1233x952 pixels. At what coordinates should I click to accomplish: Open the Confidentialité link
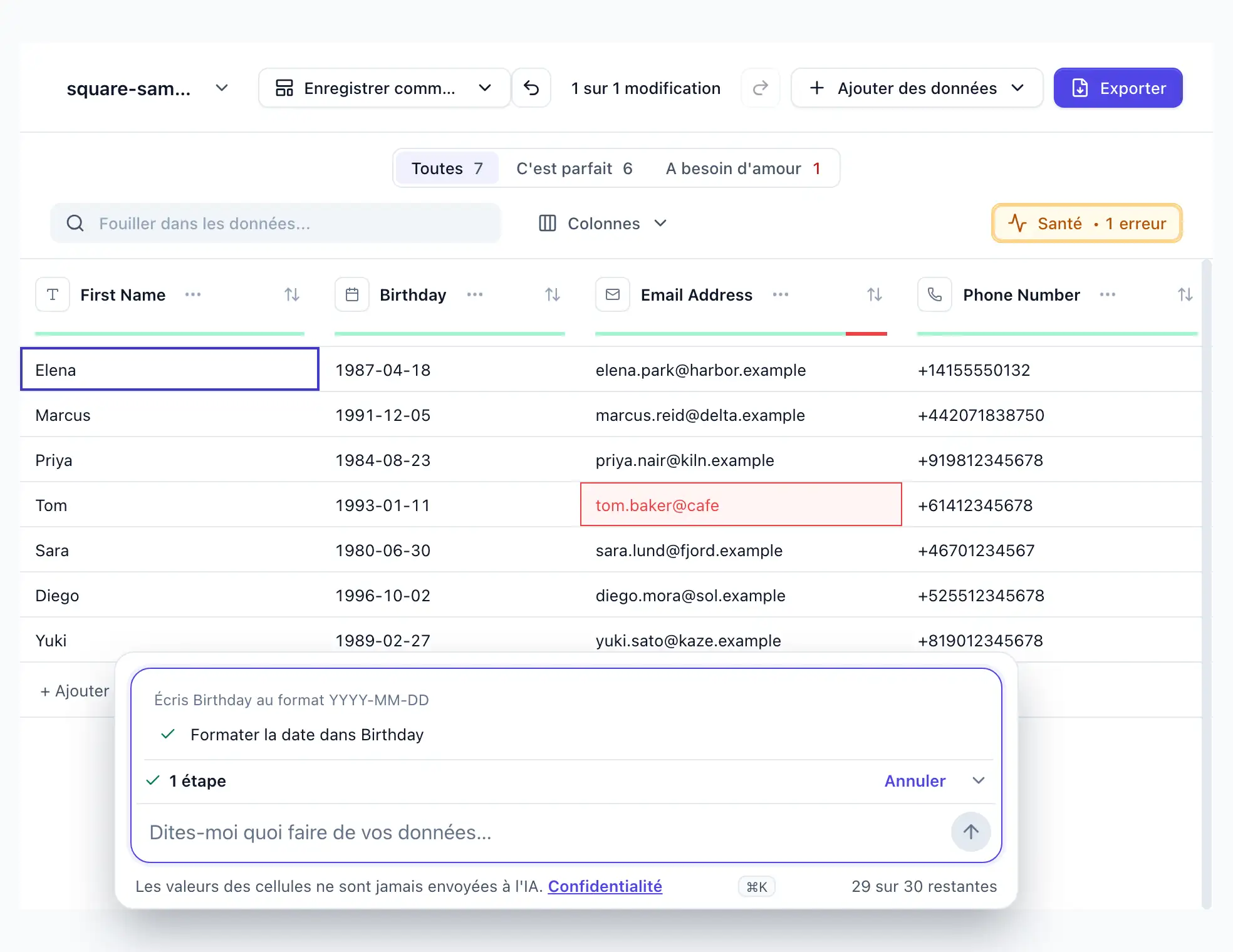tap(605, 886)
